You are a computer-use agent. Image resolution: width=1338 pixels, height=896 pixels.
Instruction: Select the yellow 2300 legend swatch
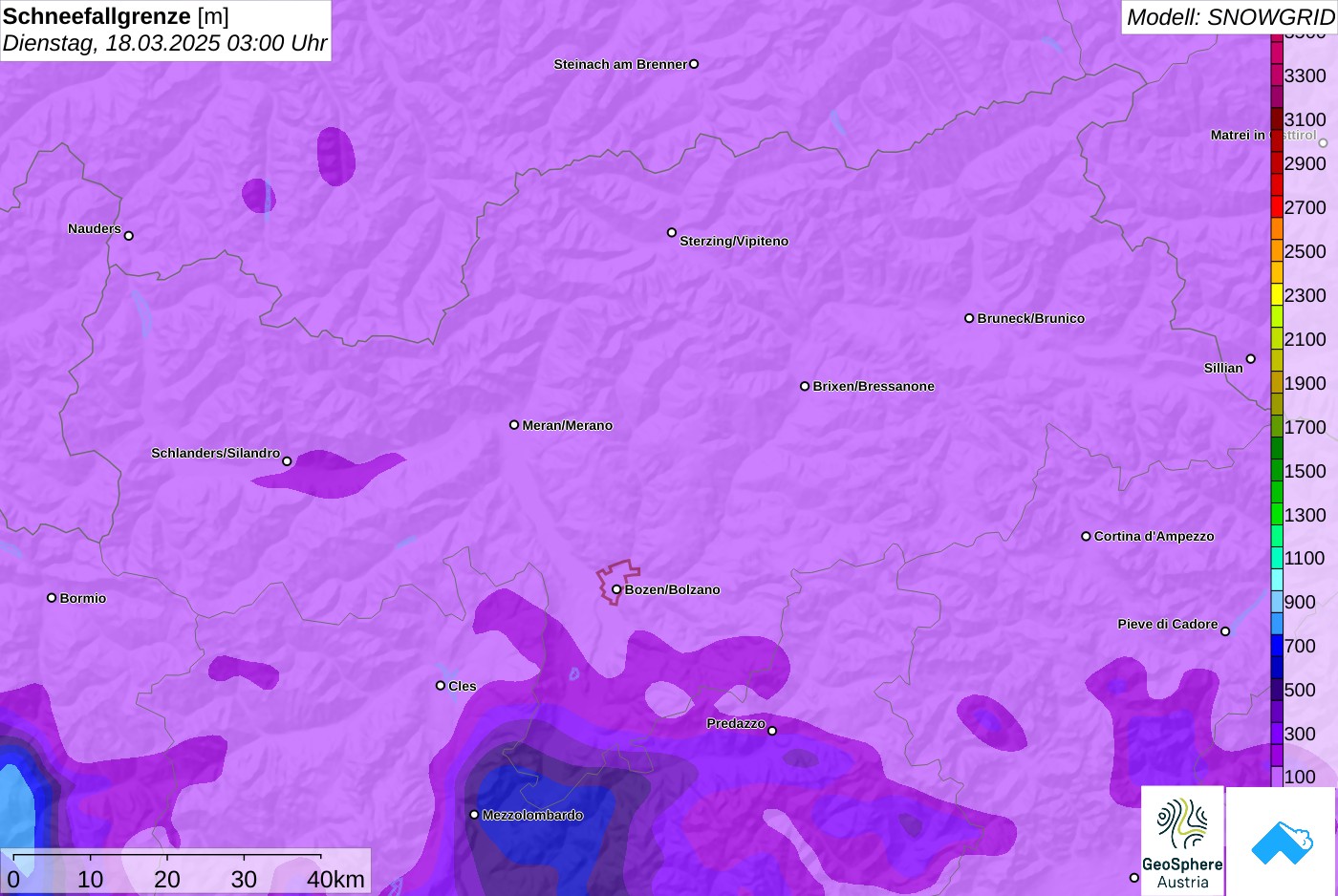[x=1277, y=294]
